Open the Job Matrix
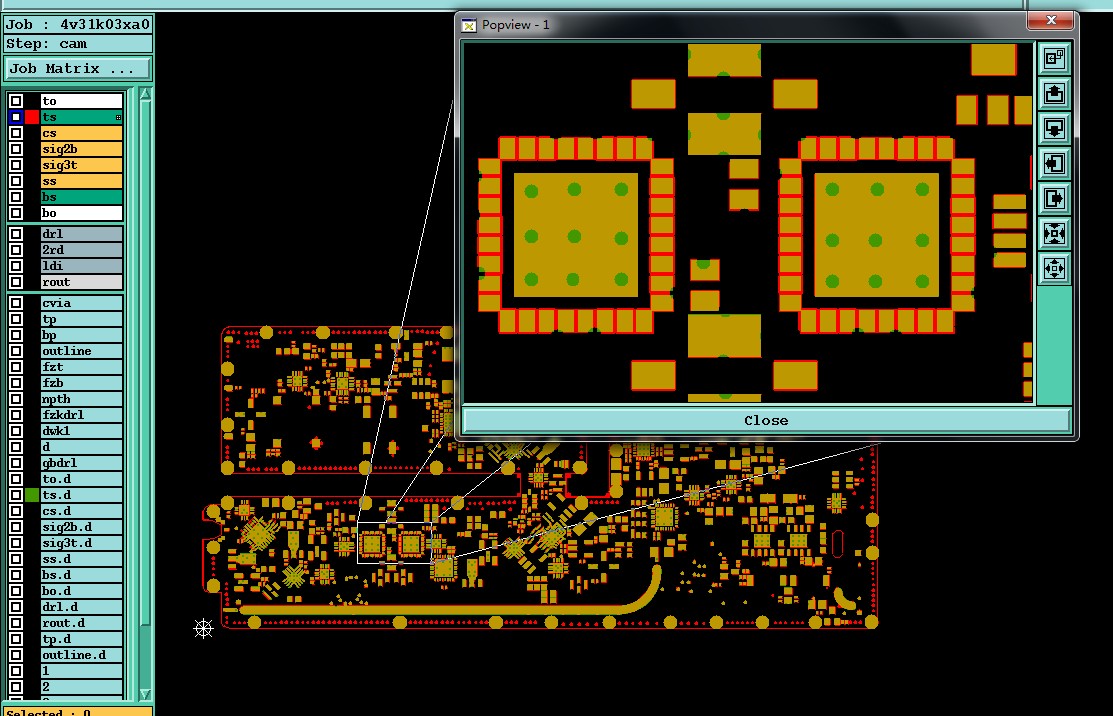The width and height of the screenshot is (1113, 716). click(78, 69)
